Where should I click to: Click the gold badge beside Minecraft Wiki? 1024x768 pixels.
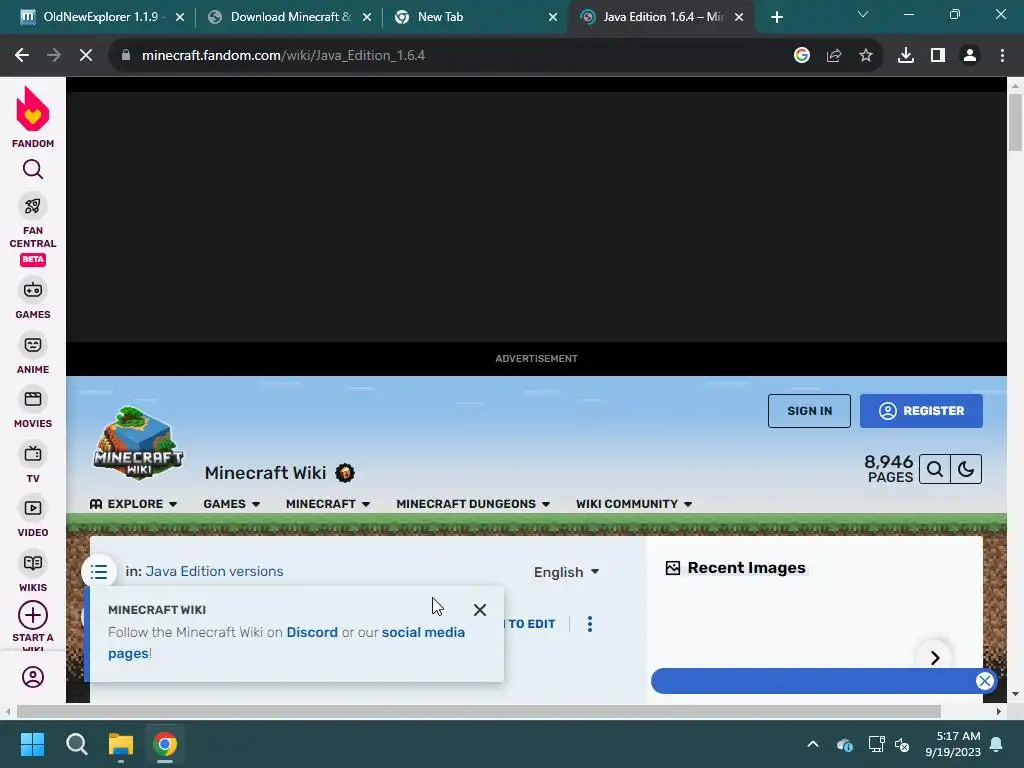tap(345, 473)
